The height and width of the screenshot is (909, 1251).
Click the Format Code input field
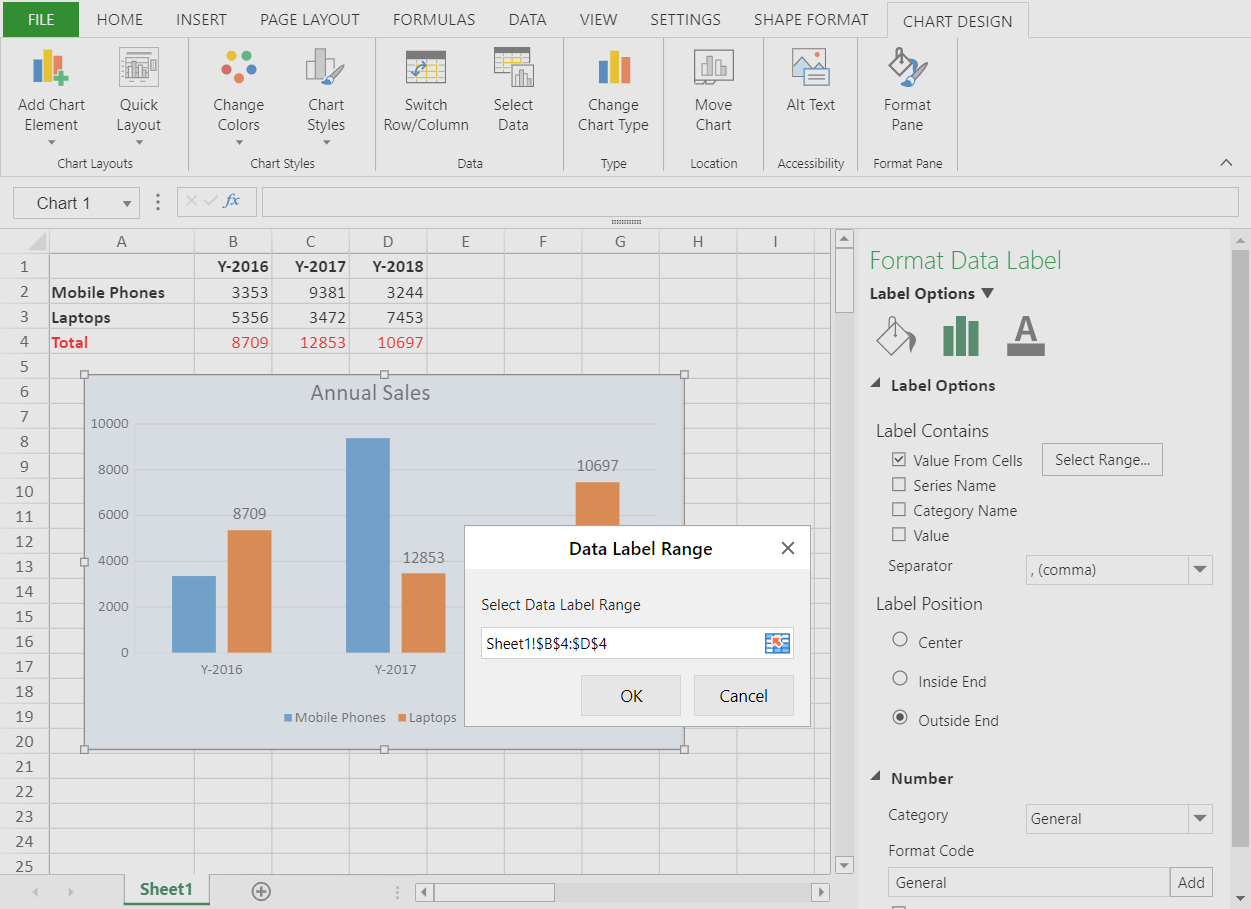click(1029, 882)
